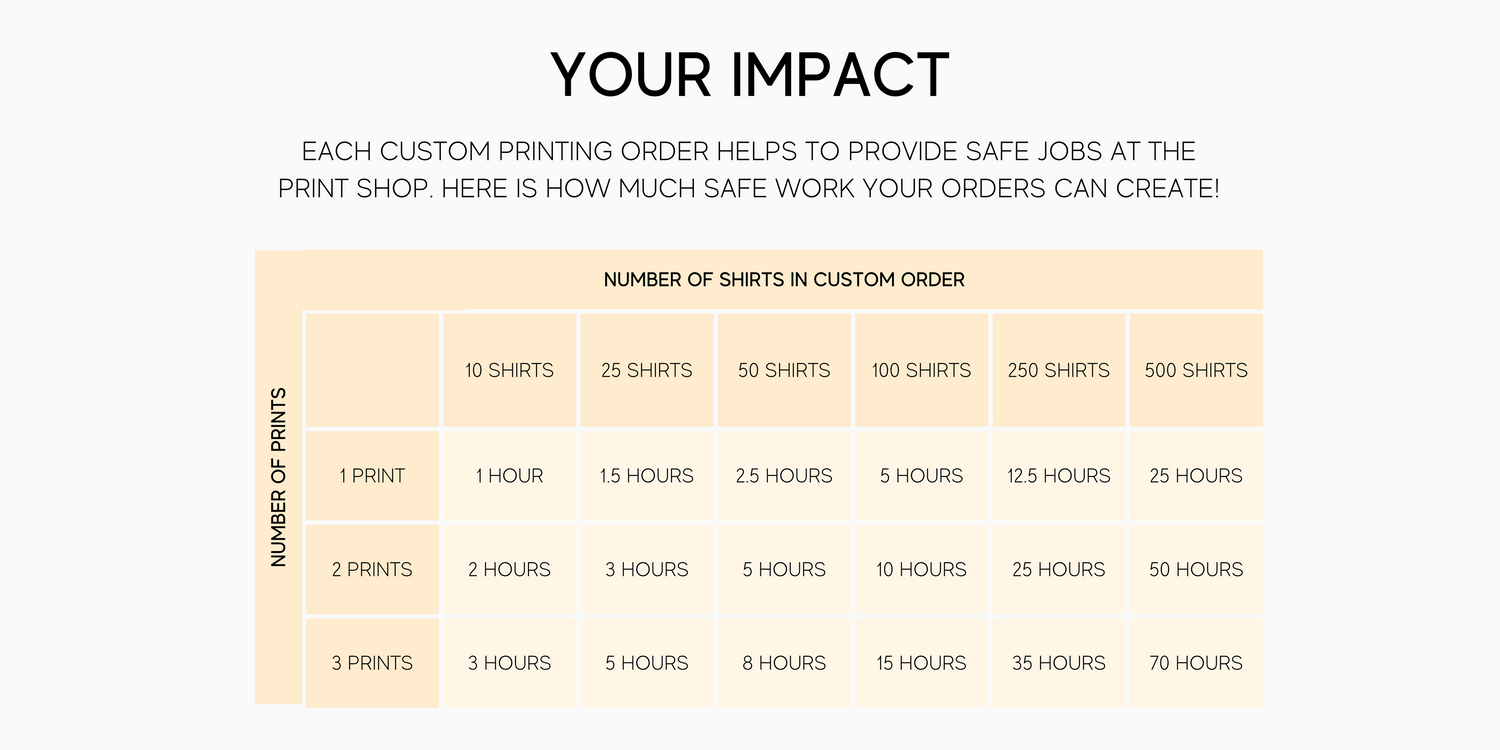1500x750 pixels.
Task: Click the 50 SHIRTS column header
Action: [x=784, y=370]
